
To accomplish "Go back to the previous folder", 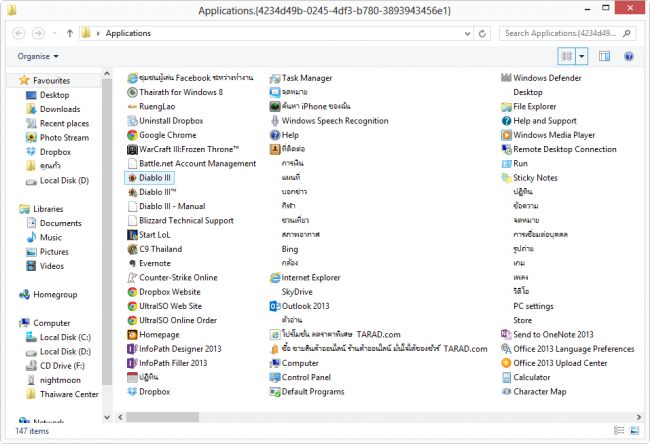I will click(19, 33).
